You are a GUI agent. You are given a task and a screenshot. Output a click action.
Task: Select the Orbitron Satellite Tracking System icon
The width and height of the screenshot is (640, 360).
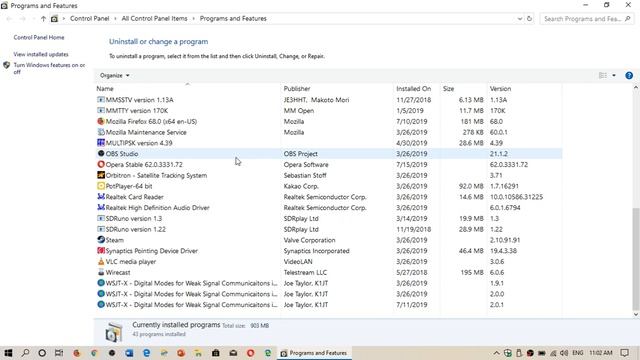click(x=101, y=175)
